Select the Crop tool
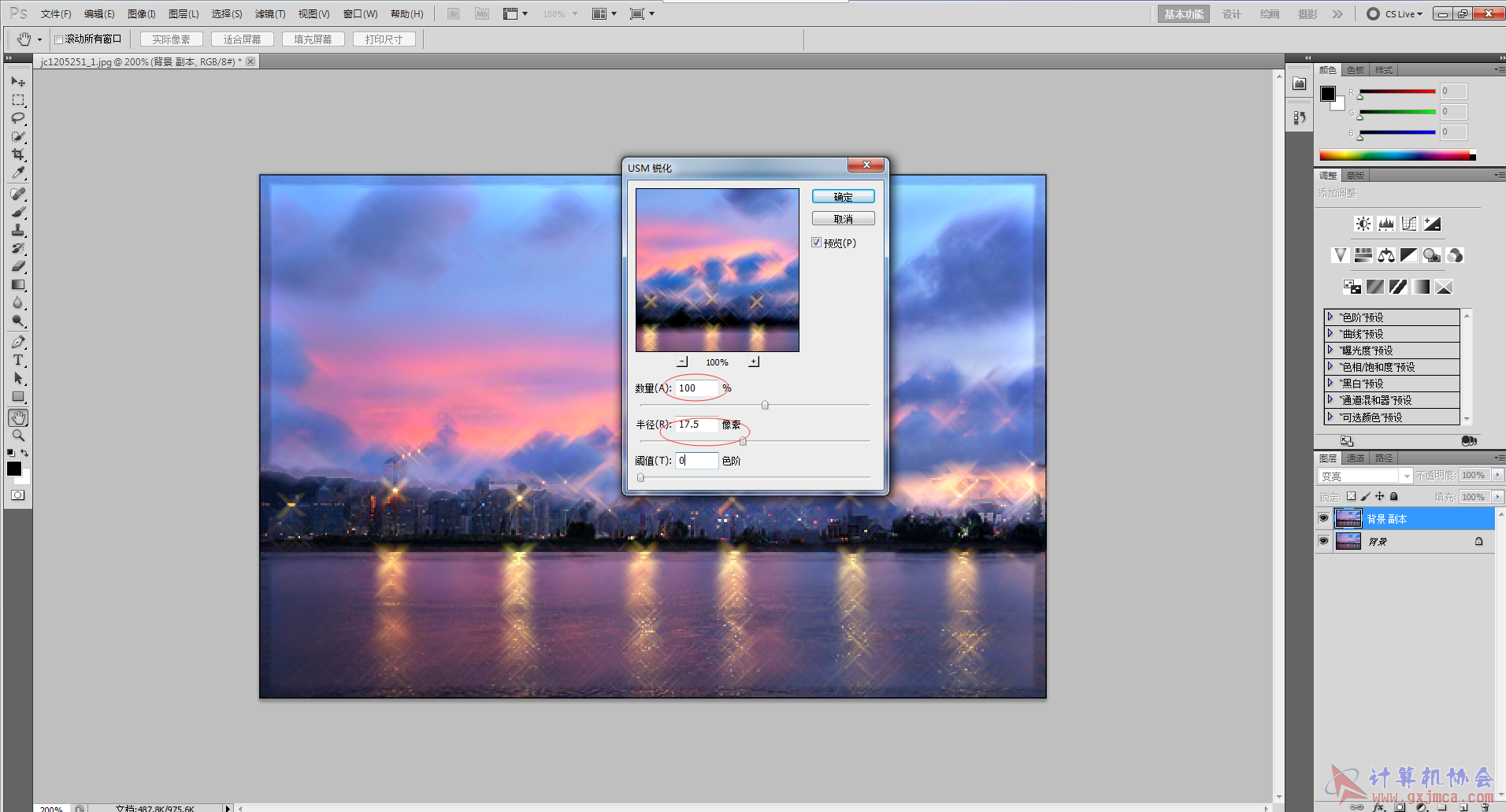 pyautogui.click(x=18, y=154)
